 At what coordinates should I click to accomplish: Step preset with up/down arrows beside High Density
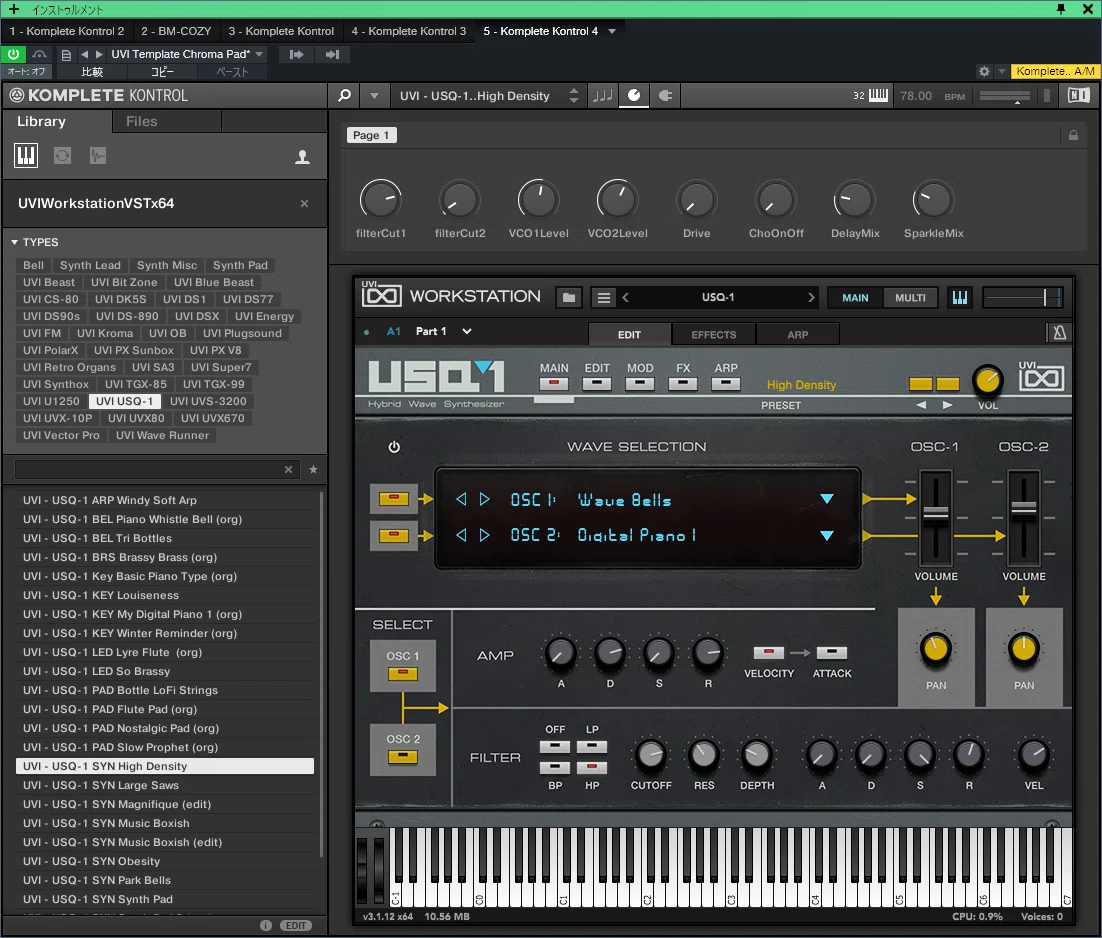click(x=574, y=96)
